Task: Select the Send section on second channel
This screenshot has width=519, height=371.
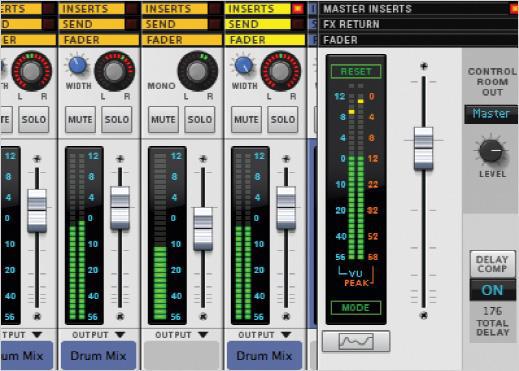Action: click(92, 24)
